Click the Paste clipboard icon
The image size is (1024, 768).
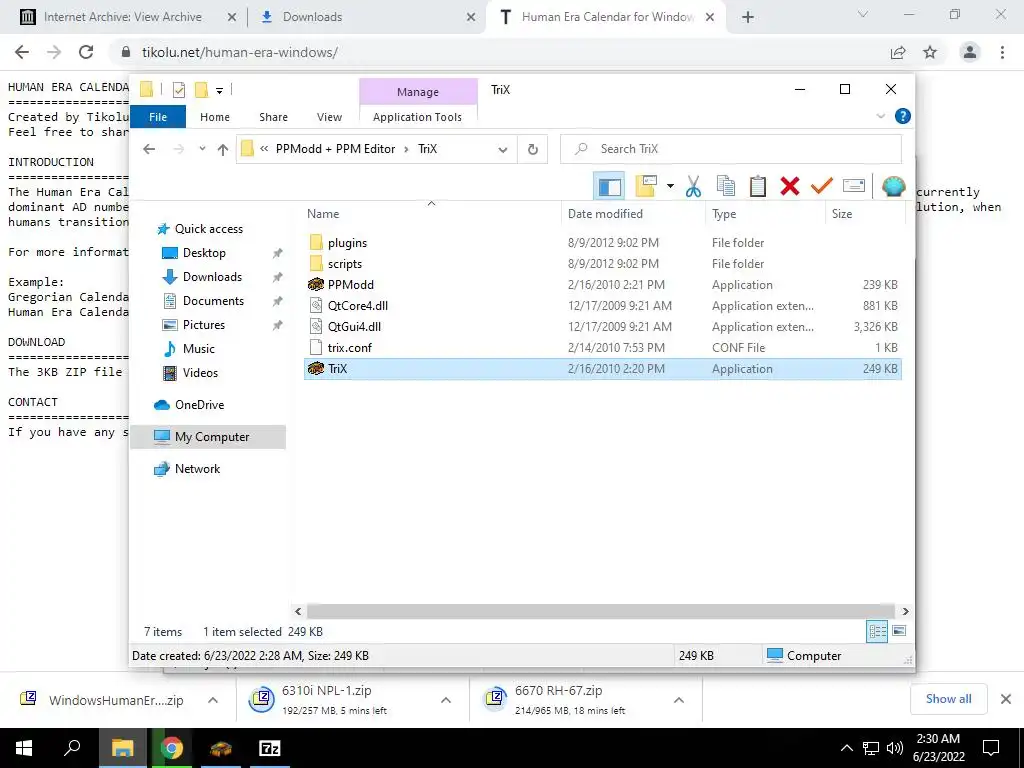pos(758,186)
